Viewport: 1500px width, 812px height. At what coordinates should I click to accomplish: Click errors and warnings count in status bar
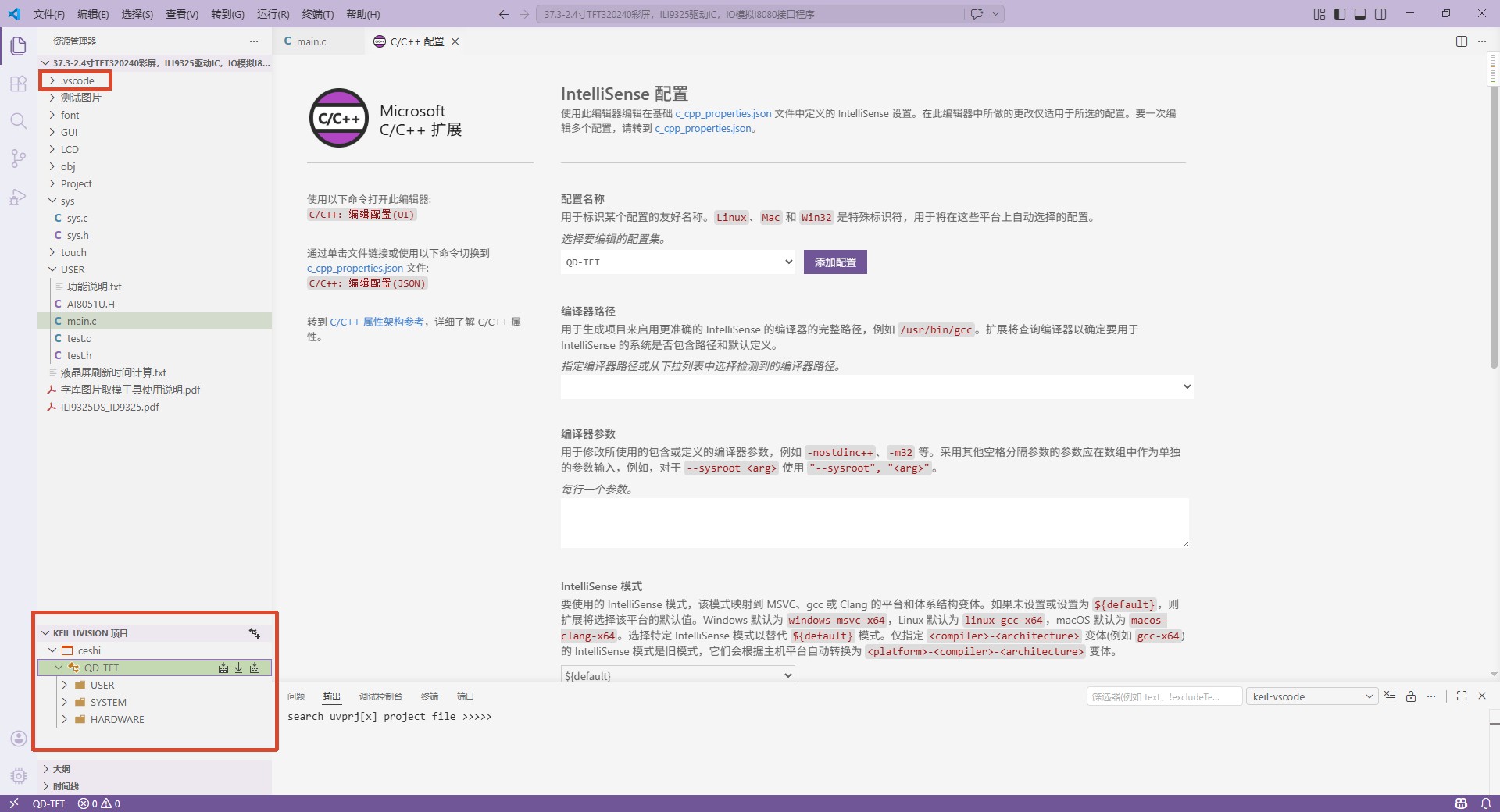point(98,803)
